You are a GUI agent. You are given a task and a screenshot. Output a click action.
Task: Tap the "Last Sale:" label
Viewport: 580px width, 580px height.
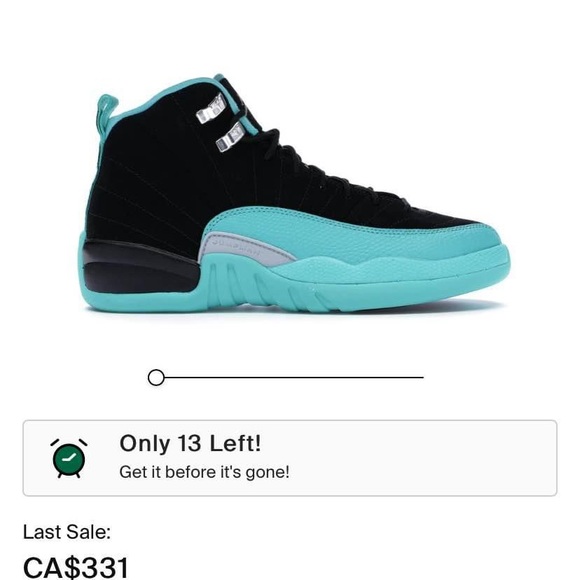[67, 532]
